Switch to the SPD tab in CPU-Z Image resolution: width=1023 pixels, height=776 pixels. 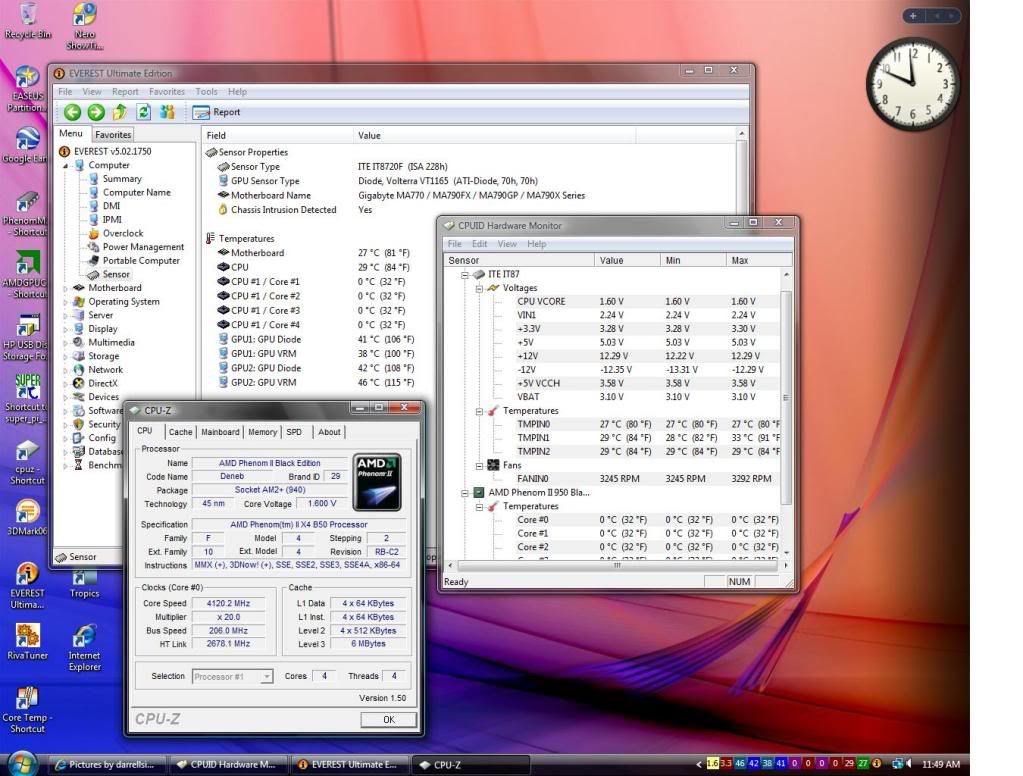click(x=294, y=432)
